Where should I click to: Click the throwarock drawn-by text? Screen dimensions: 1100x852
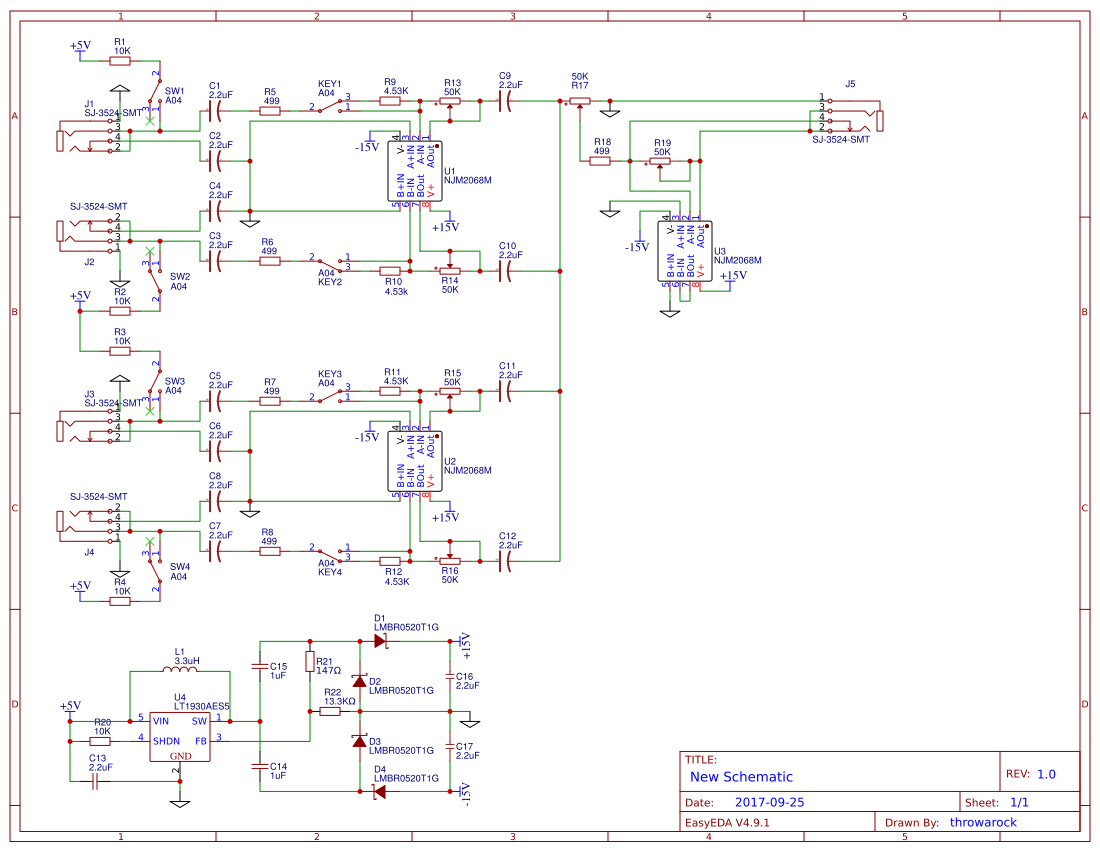point(984,822)
